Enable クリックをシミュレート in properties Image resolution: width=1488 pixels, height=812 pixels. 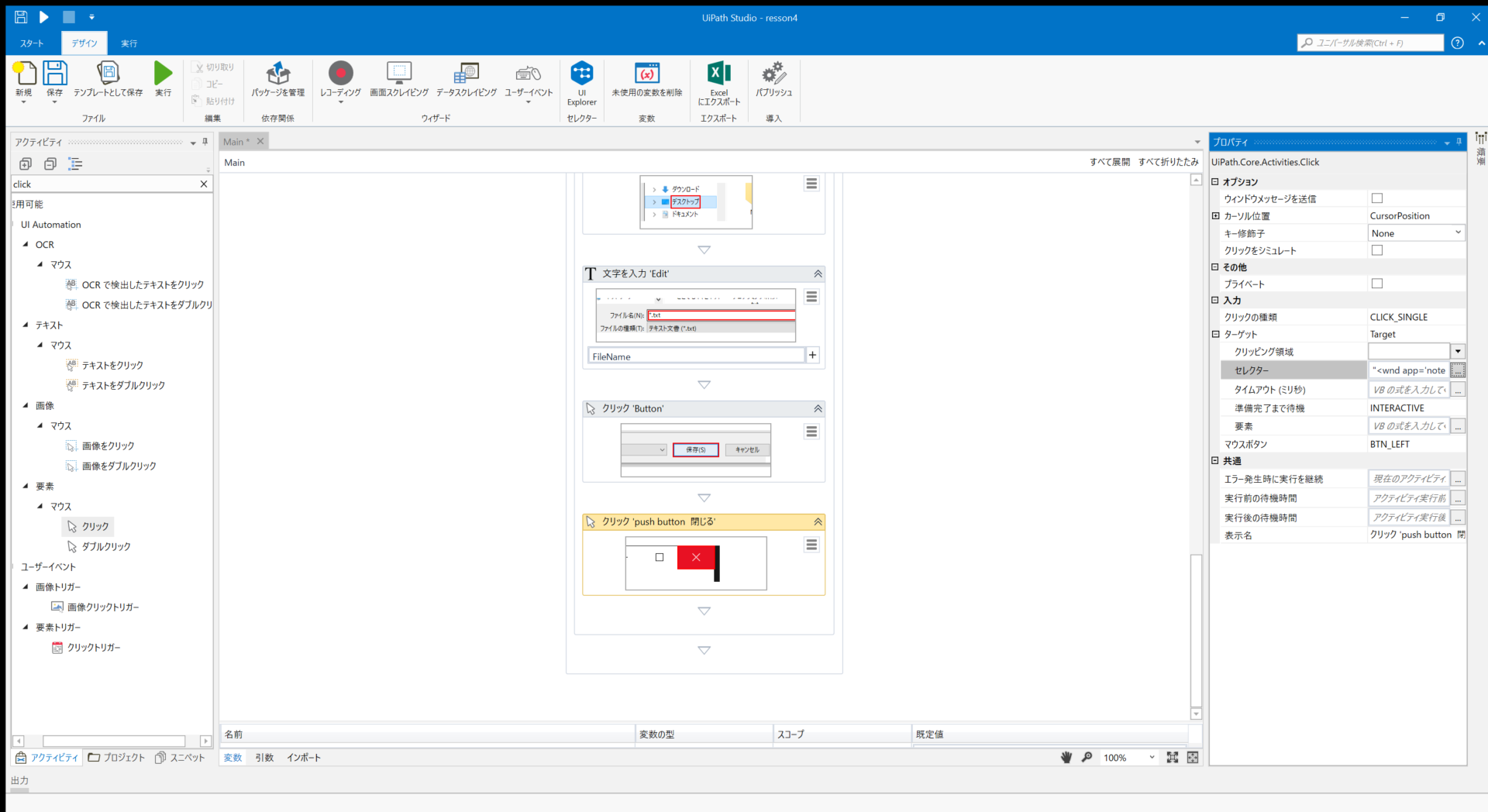(x=1377, y=249)
